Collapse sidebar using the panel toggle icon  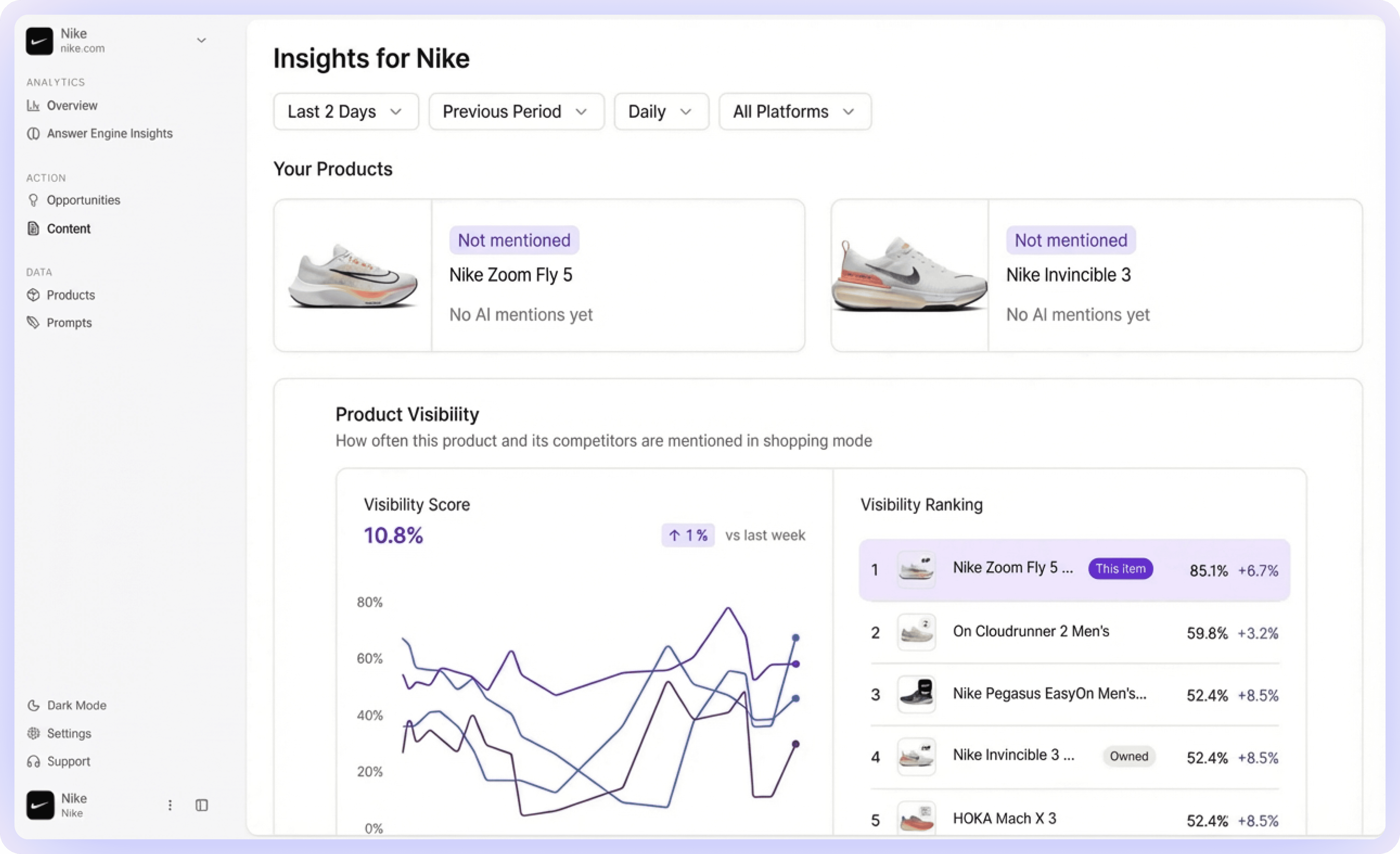click(x=202, y=805)
